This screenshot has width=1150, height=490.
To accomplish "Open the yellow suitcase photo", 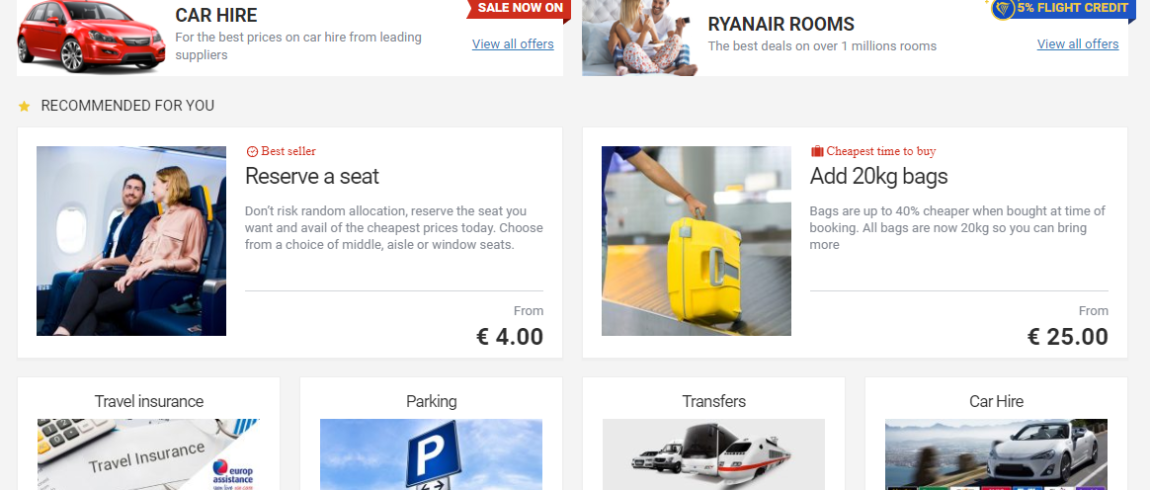I will click(x=696, y=241).
